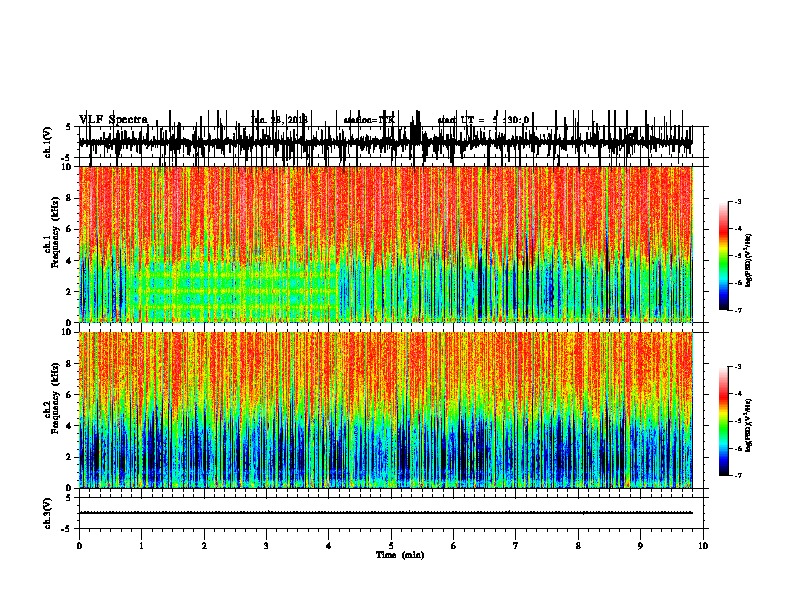Click the ch.3 flat waveform trace
The height and width of the screenshot is (612, 792).
[x=385, y=513]
